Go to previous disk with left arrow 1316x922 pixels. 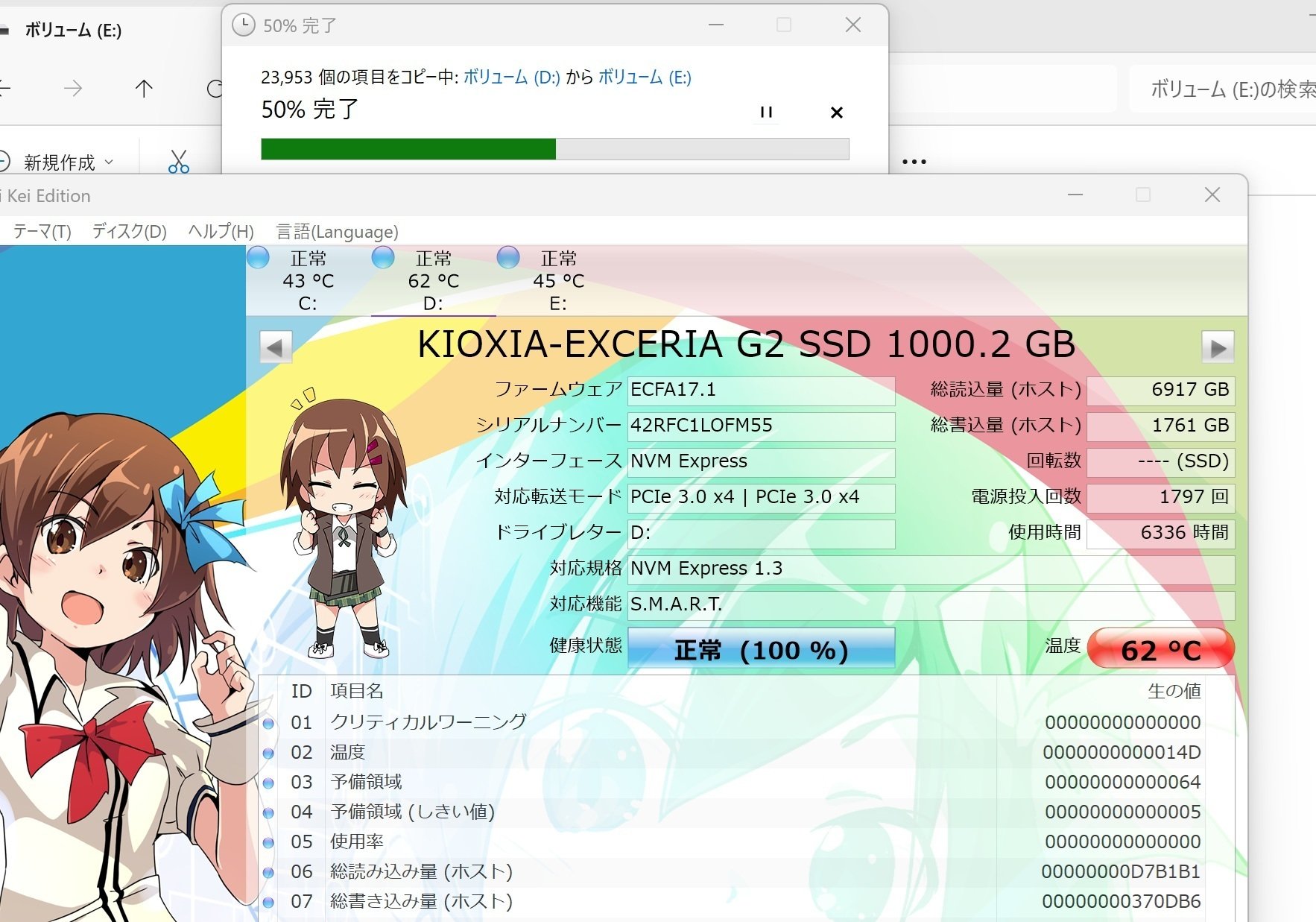276,347
